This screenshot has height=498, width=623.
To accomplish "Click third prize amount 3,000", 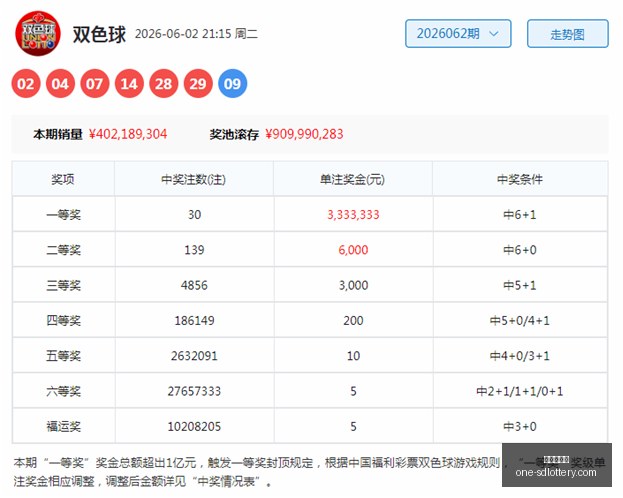I will 353,286.
